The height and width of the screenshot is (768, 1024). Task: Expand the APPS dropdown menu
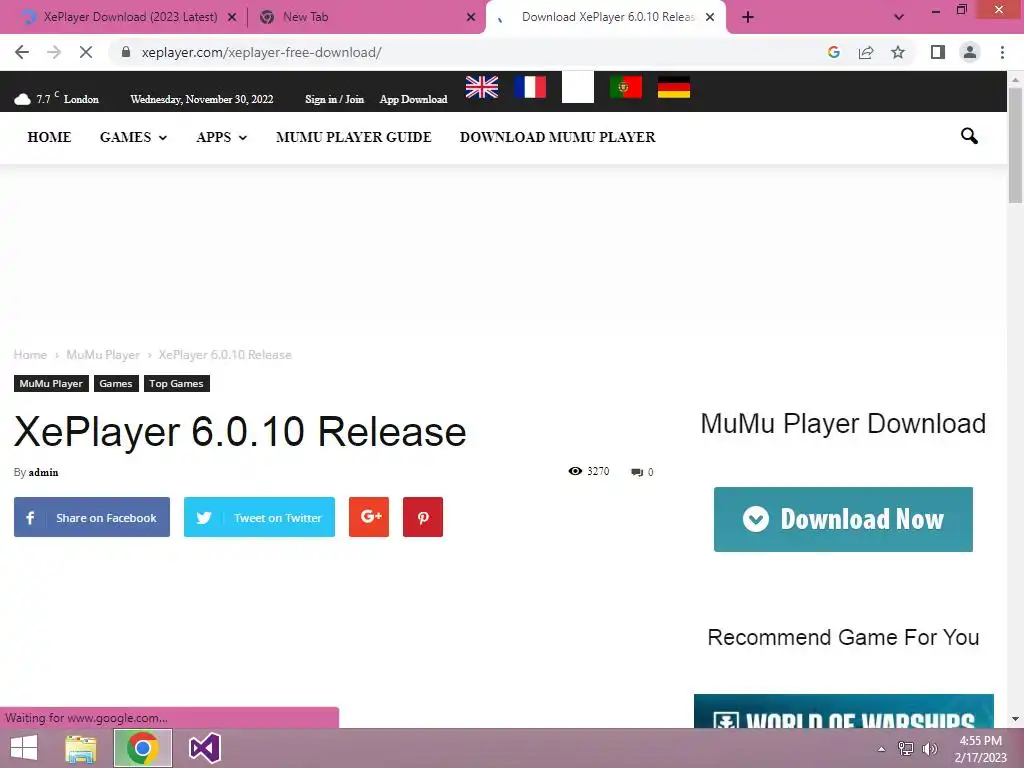pyautogui.click(x=221, y=137)
